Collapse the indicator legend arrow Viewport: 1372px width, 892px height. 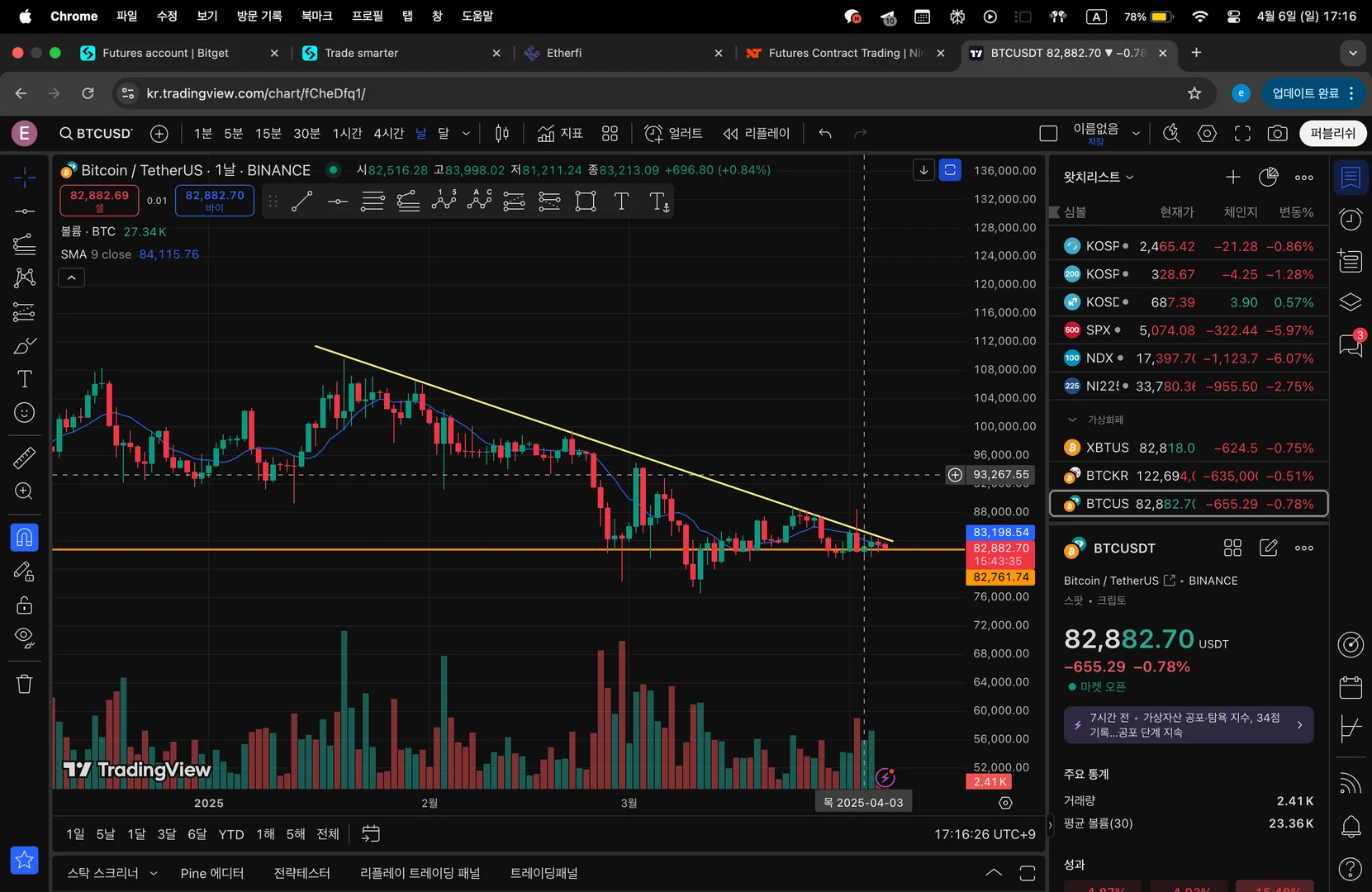[x=72, y=278]
